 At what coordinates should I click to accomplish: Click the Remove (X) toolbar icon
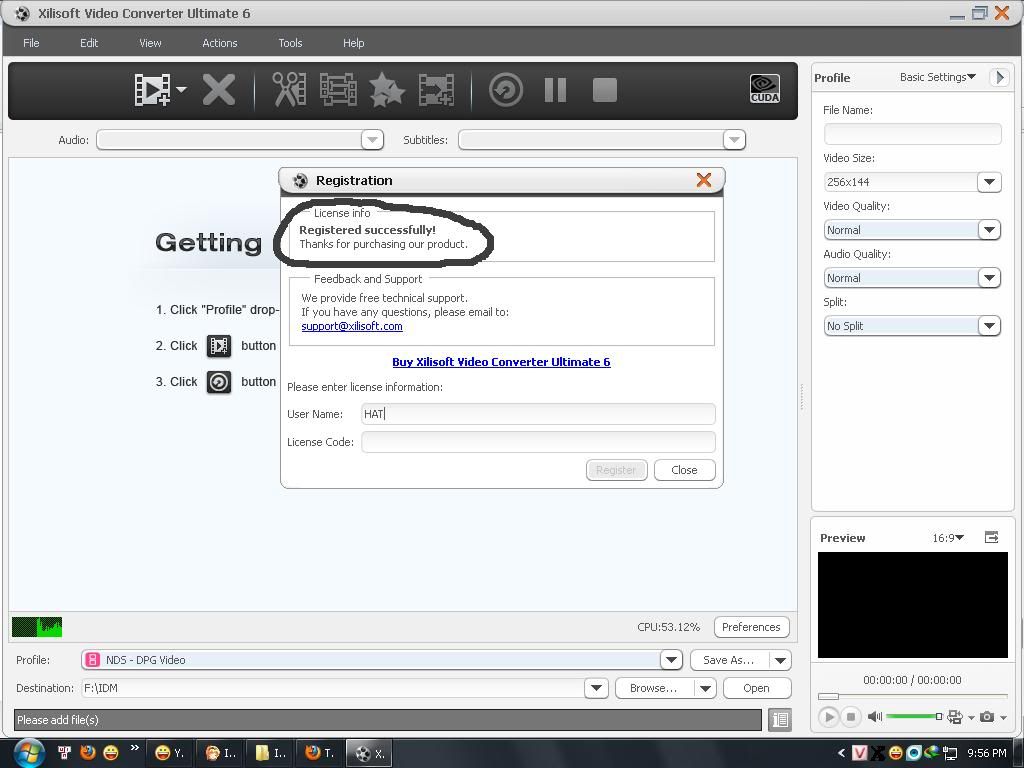pyautogui.click(x=219, y=89)
